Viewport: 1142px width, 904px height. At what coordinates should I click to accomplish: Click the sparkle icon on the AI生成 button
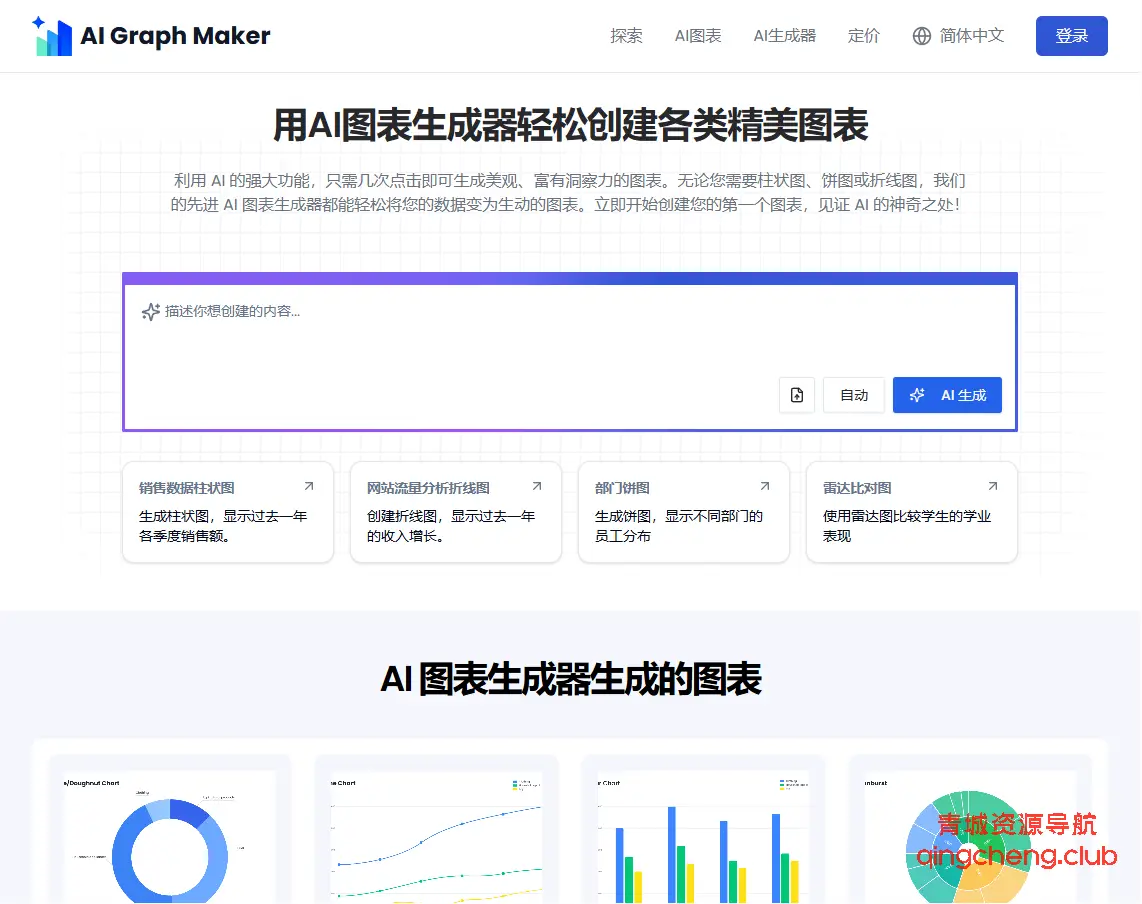917,395
